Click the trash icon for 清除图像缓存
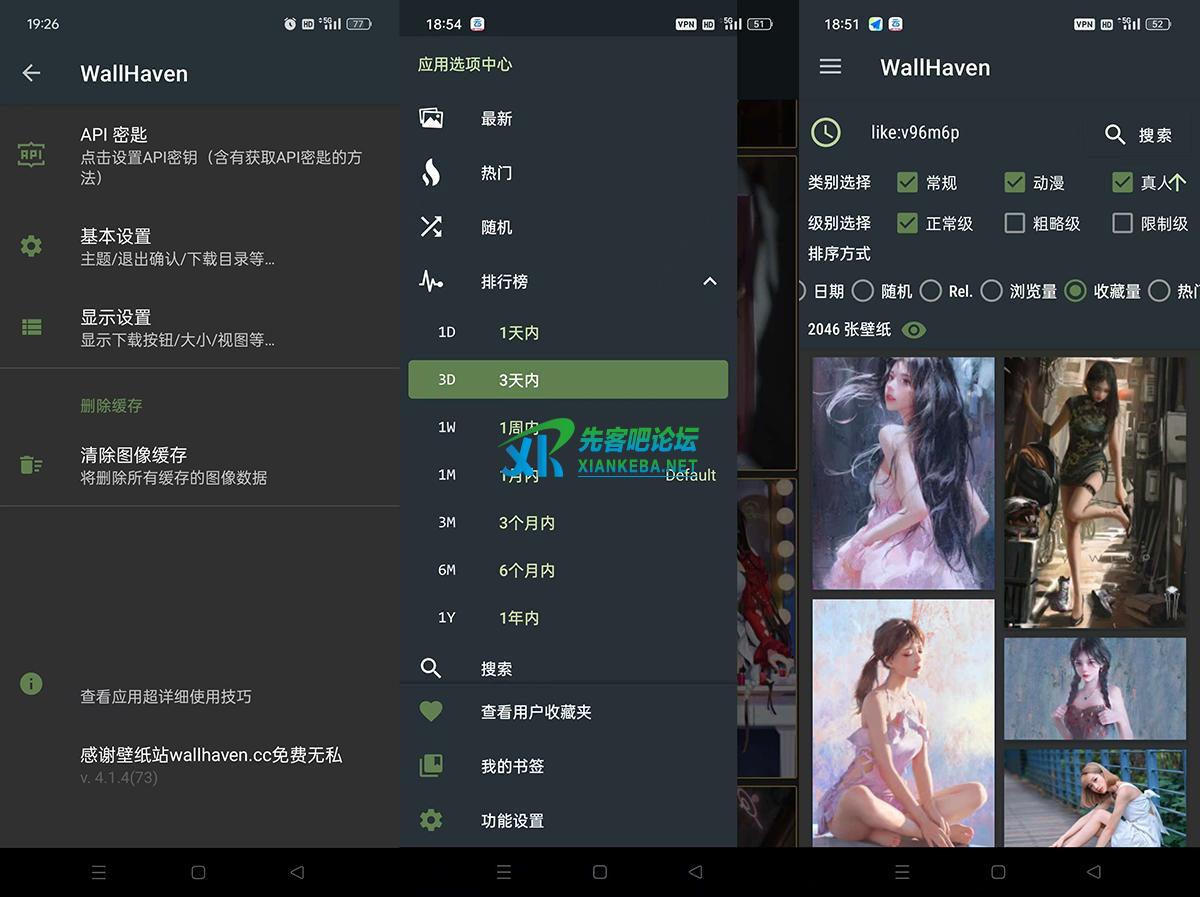This screenshot has height=897, width=1200. click(x=32, y=465)
